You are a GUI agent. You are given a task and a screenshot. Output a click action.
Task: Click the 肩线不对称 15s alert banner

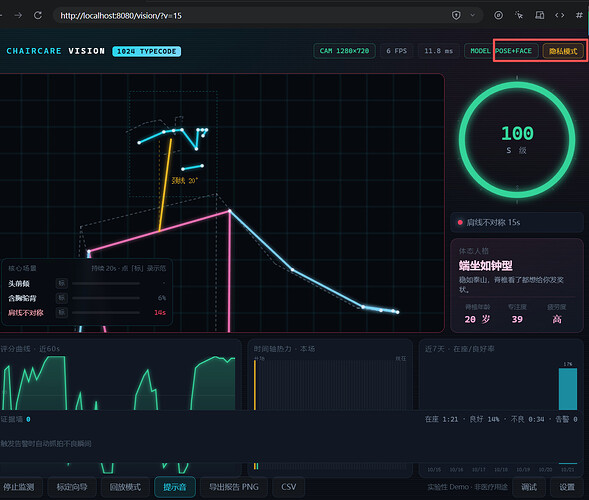click(x=517, y=222)
